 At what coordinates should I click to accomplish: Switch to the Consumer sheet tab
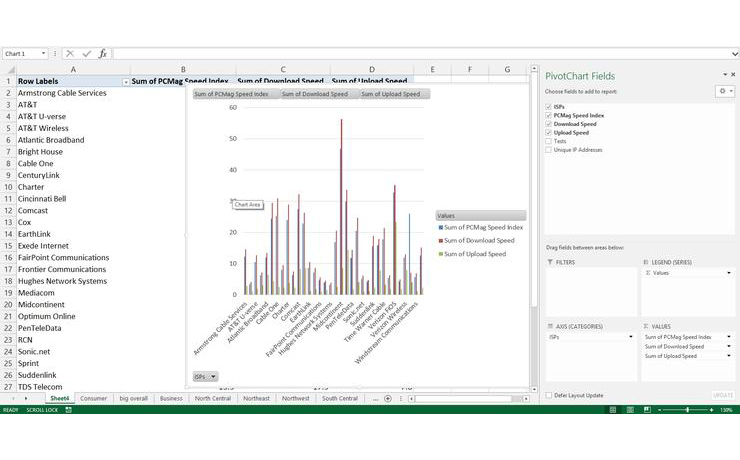point(93,398)
